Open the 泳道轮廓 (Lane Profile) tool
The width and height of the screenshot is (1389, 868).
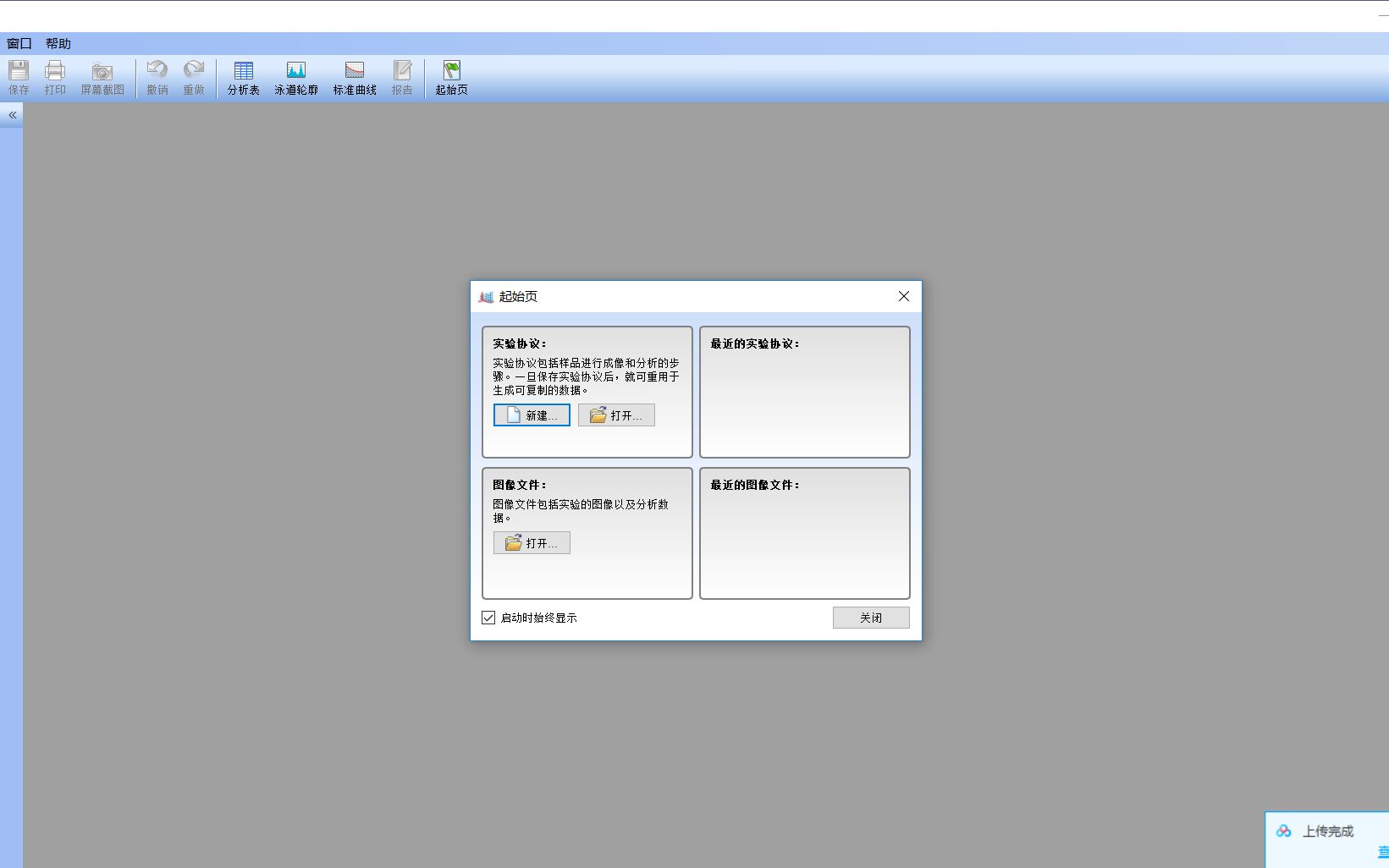(x=295, y=77)
